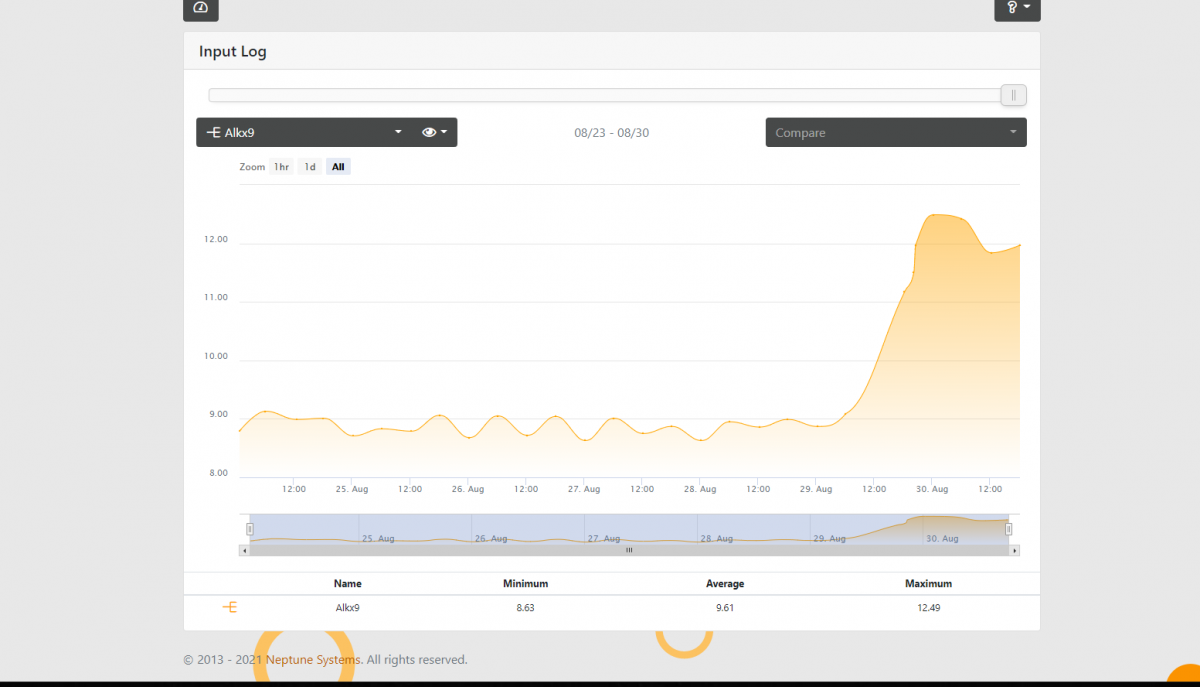Open the dashboard gauge icon button

click(200, 8)
